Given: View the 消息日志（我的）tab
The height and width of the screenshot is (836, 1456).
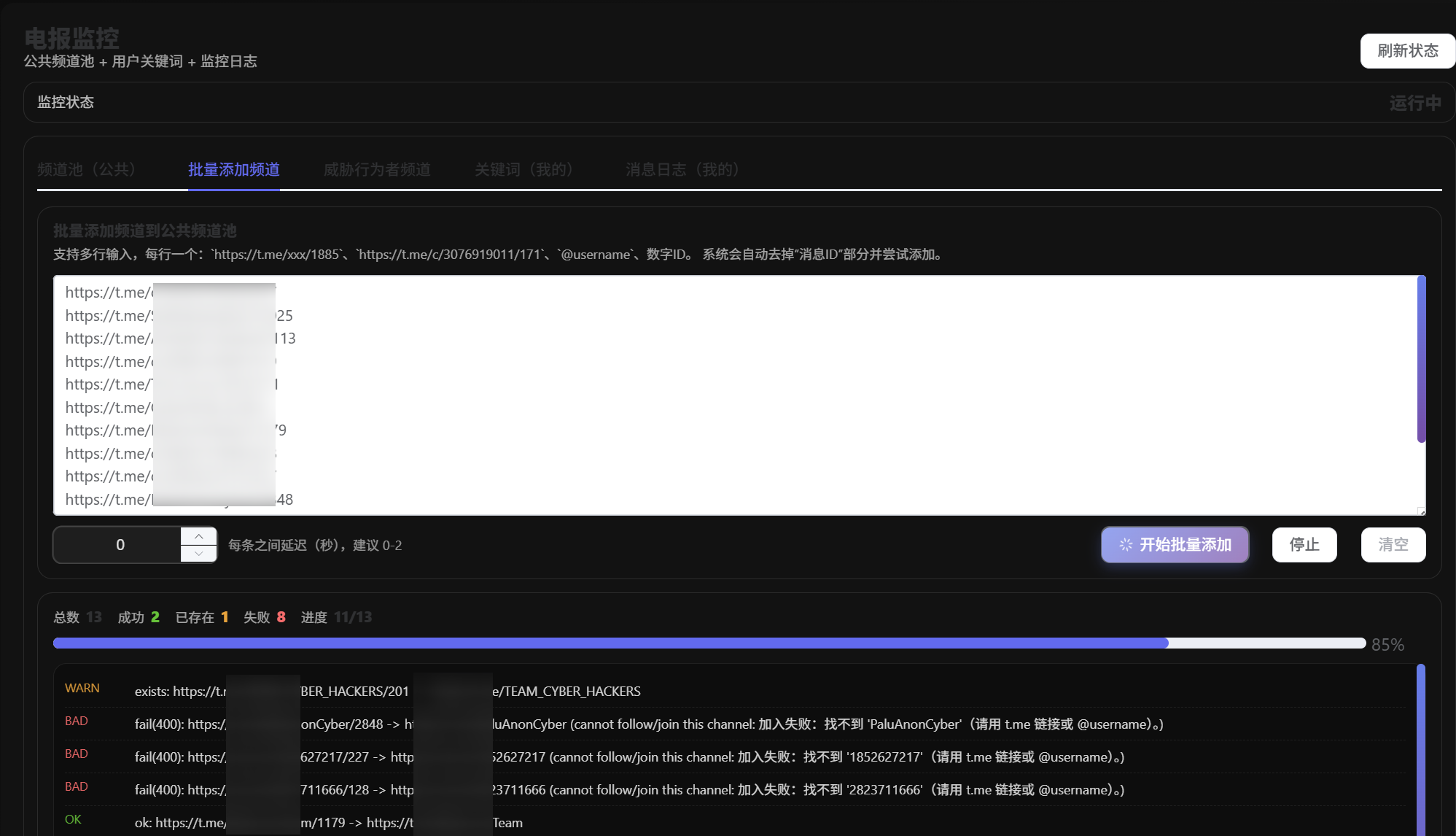Looking at the screenshot, I should (x=681, y=169).
